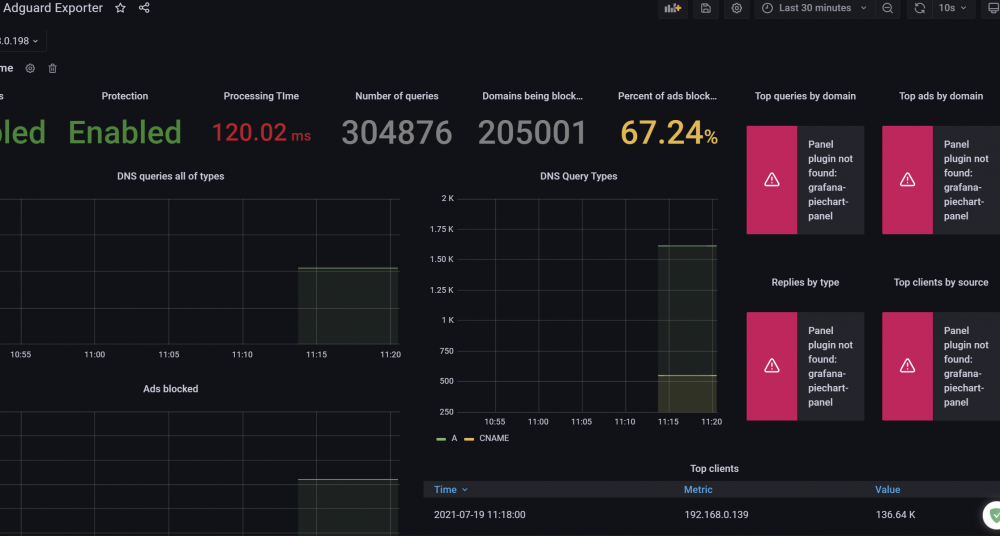Click DNS Query Types panel title

coord(578,176)
